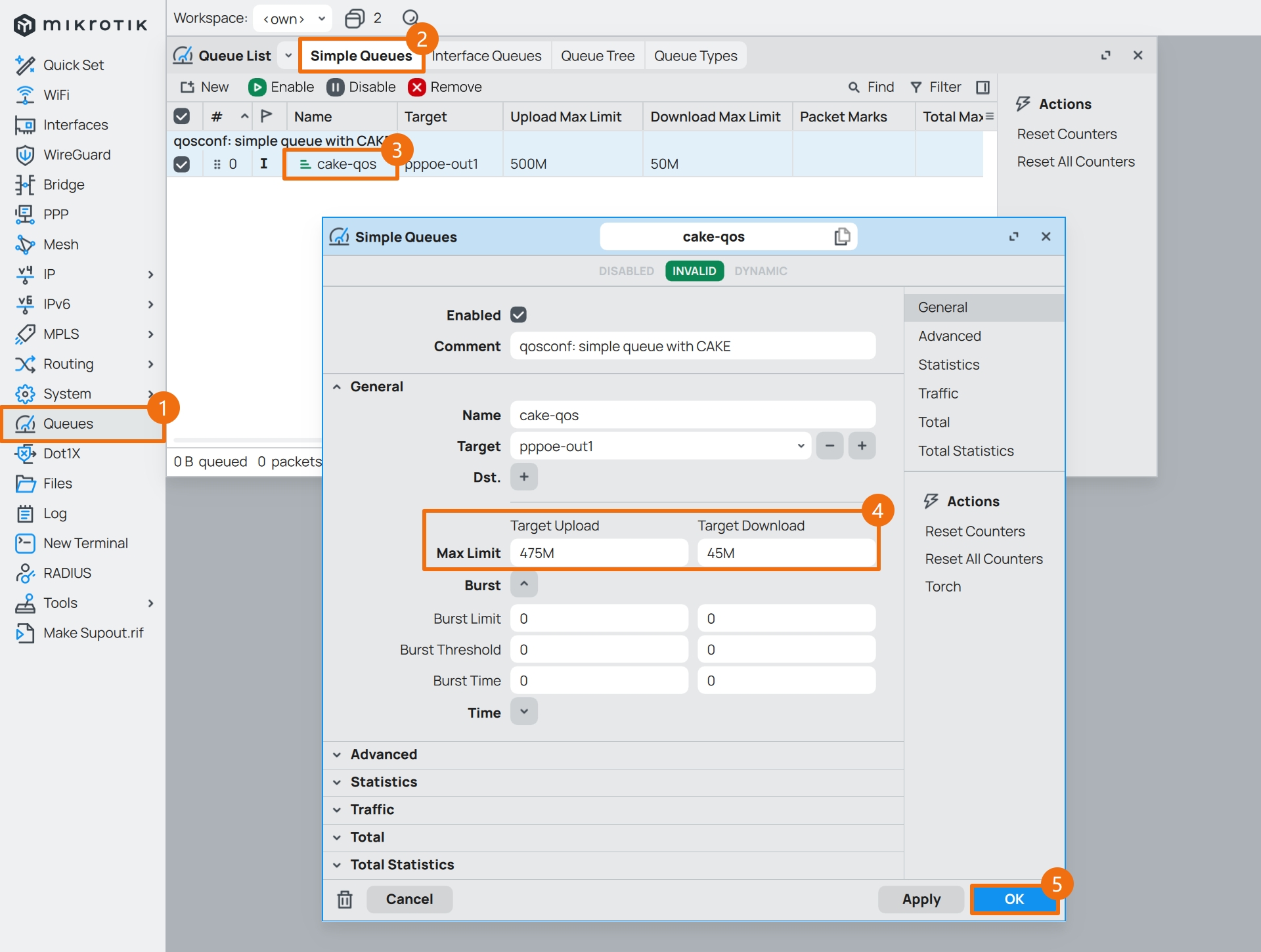Click OK to save the queue
Image resolution: width=1261 pixels, height=952 pixels.
tap(1014, 899)
